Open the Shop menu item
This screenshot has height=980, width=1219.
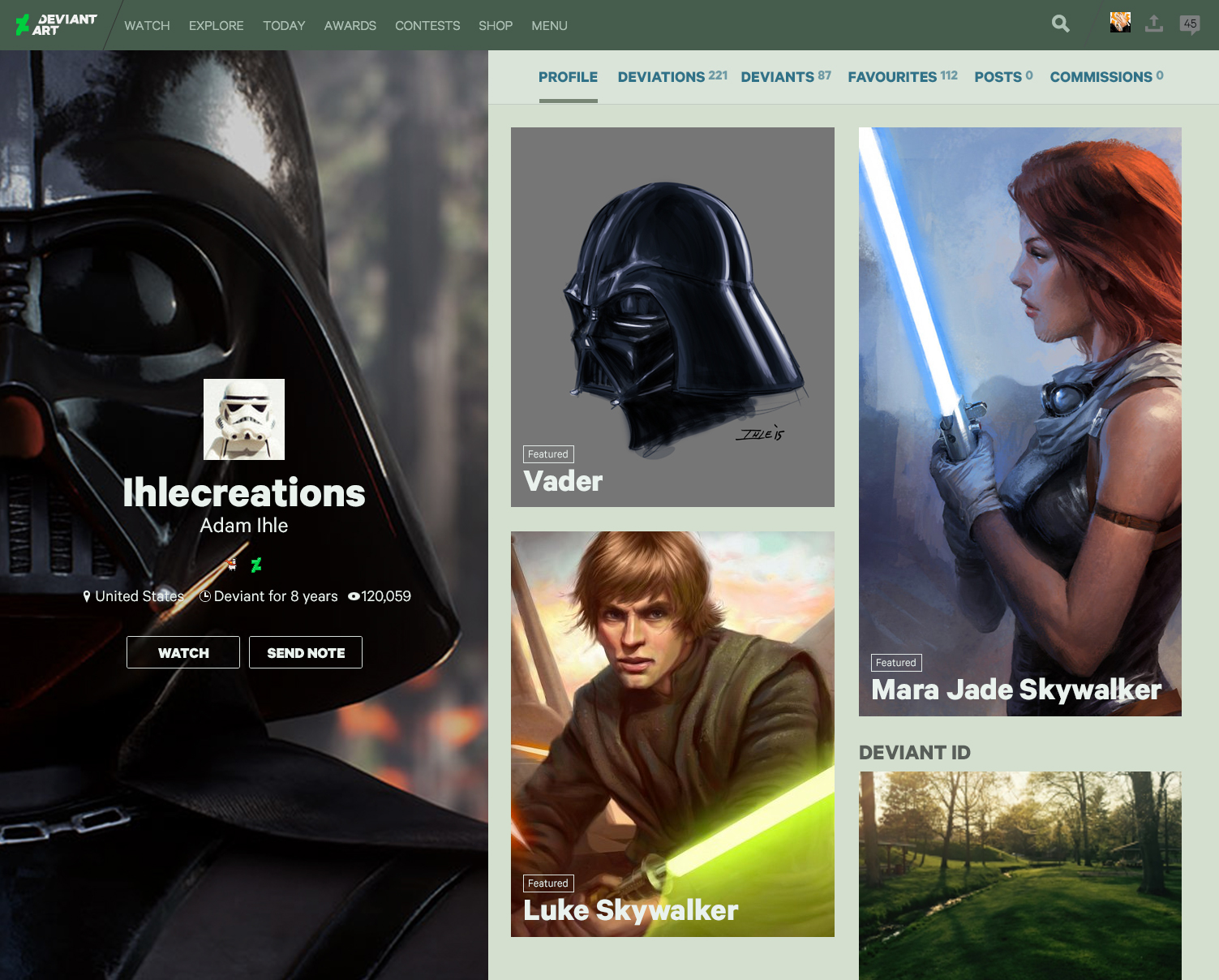496,25
